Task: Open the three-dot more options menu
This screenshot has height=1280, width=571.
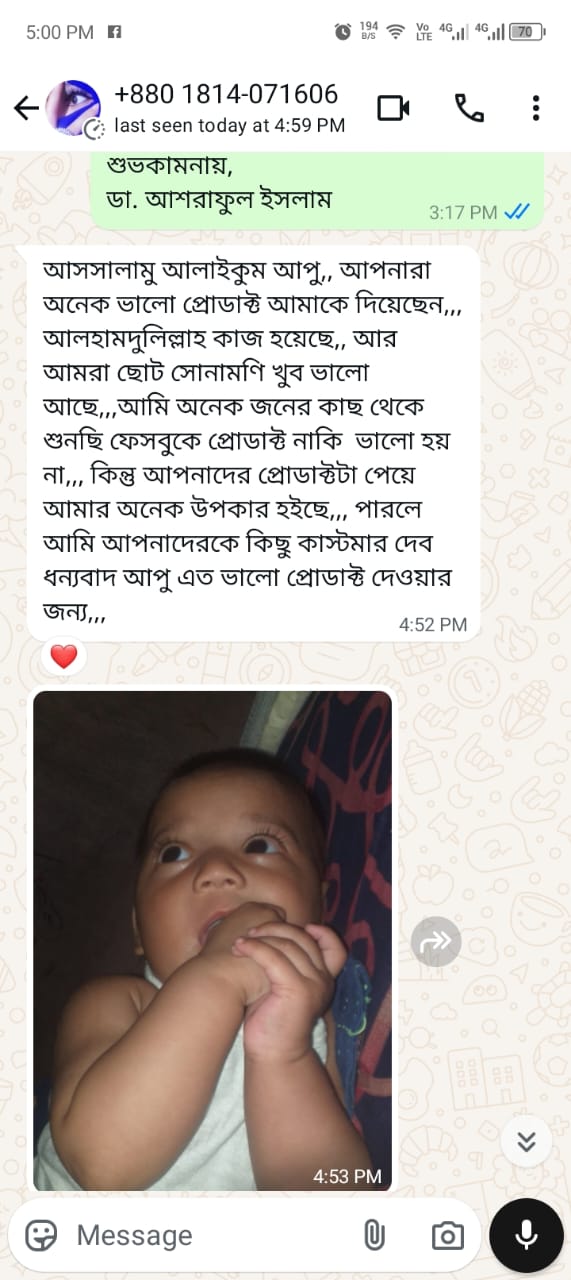Action: pyautogui.click(x=536, y=108)
